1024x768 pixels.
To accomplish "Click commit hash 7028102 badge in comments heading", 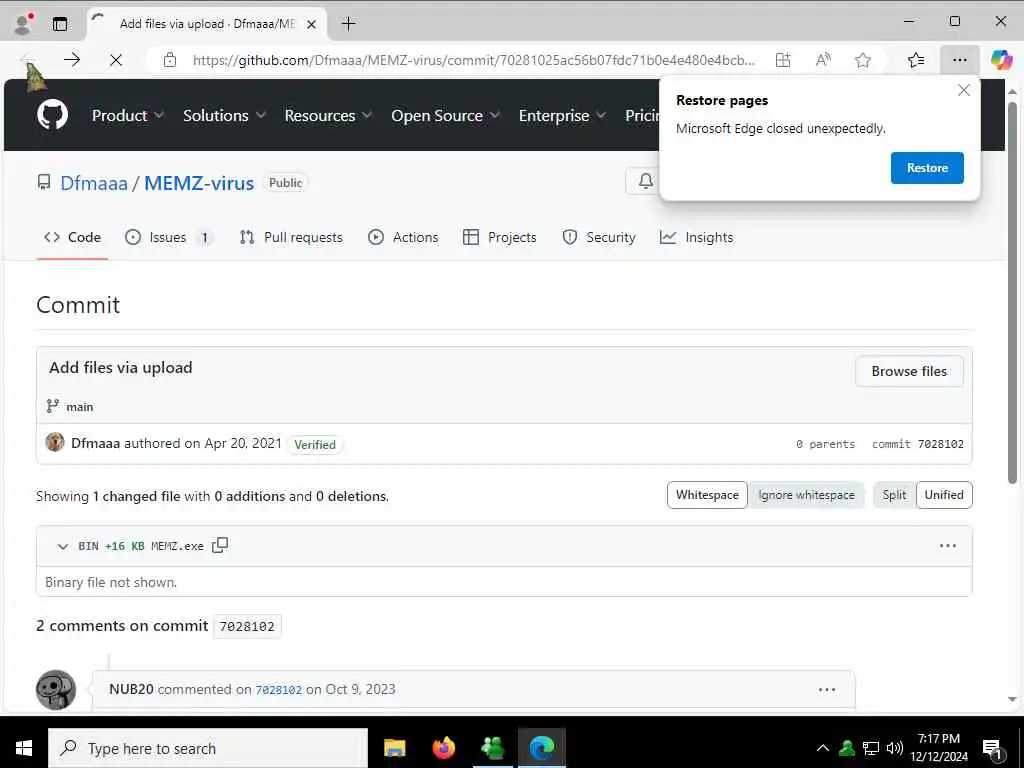I will (x=247, y=626).
